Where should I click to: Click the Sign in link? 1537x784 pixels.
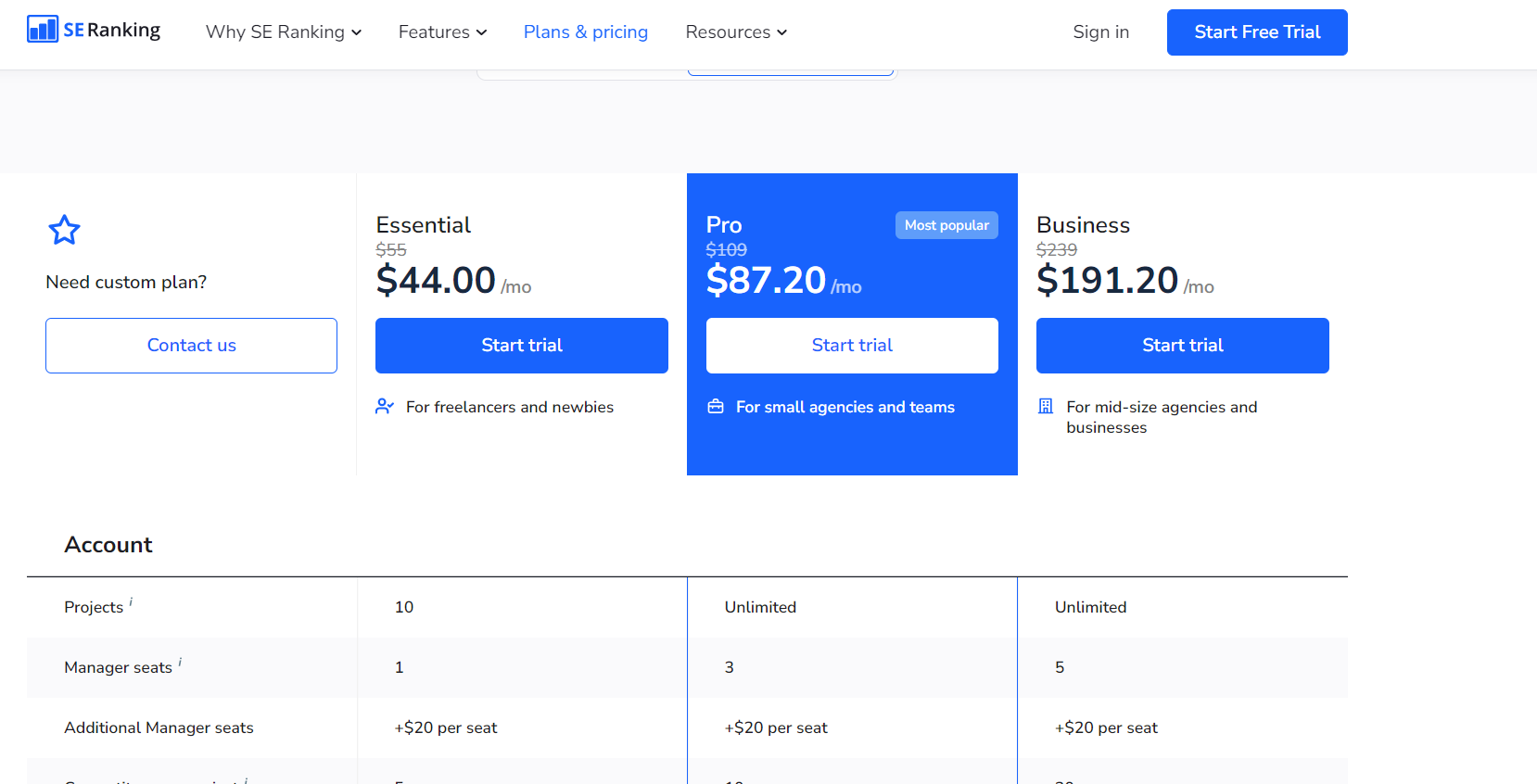click(1101, 32)
